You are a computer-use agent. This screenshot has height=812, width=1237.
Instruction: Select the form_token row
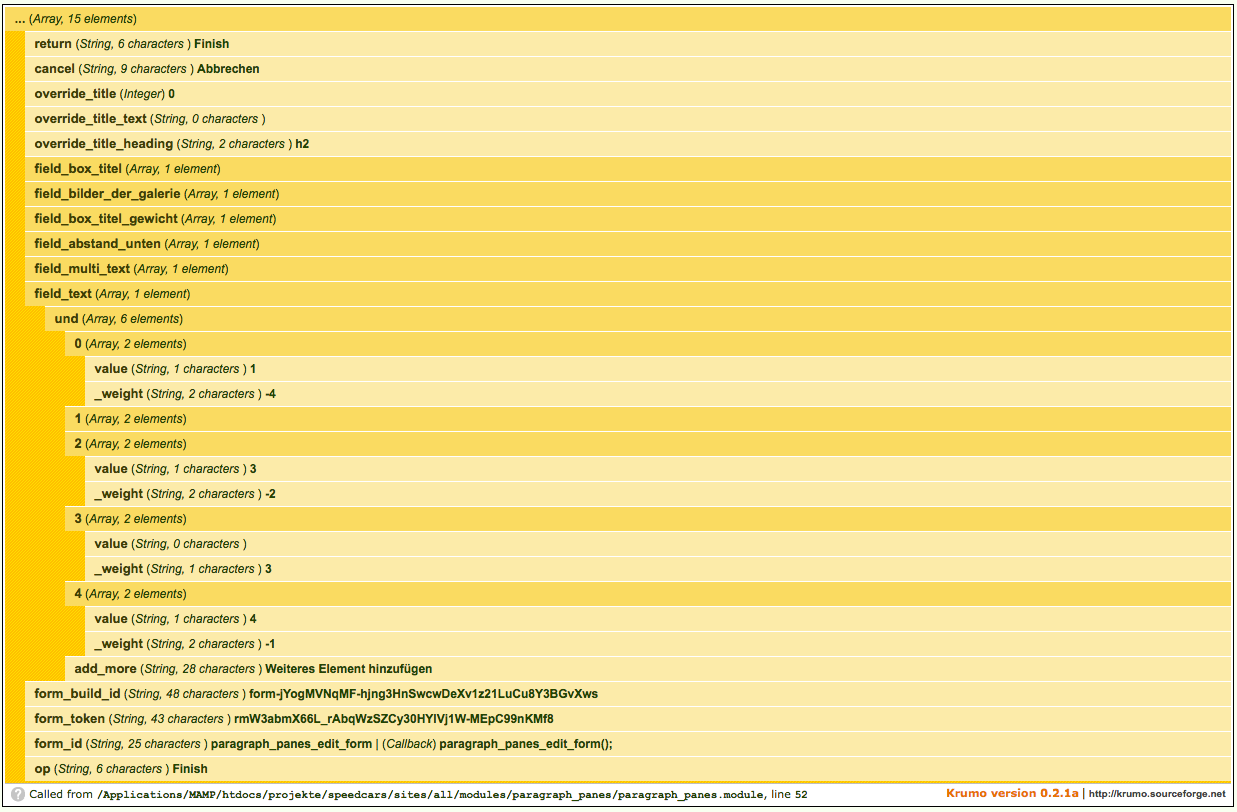coord(628,719)
